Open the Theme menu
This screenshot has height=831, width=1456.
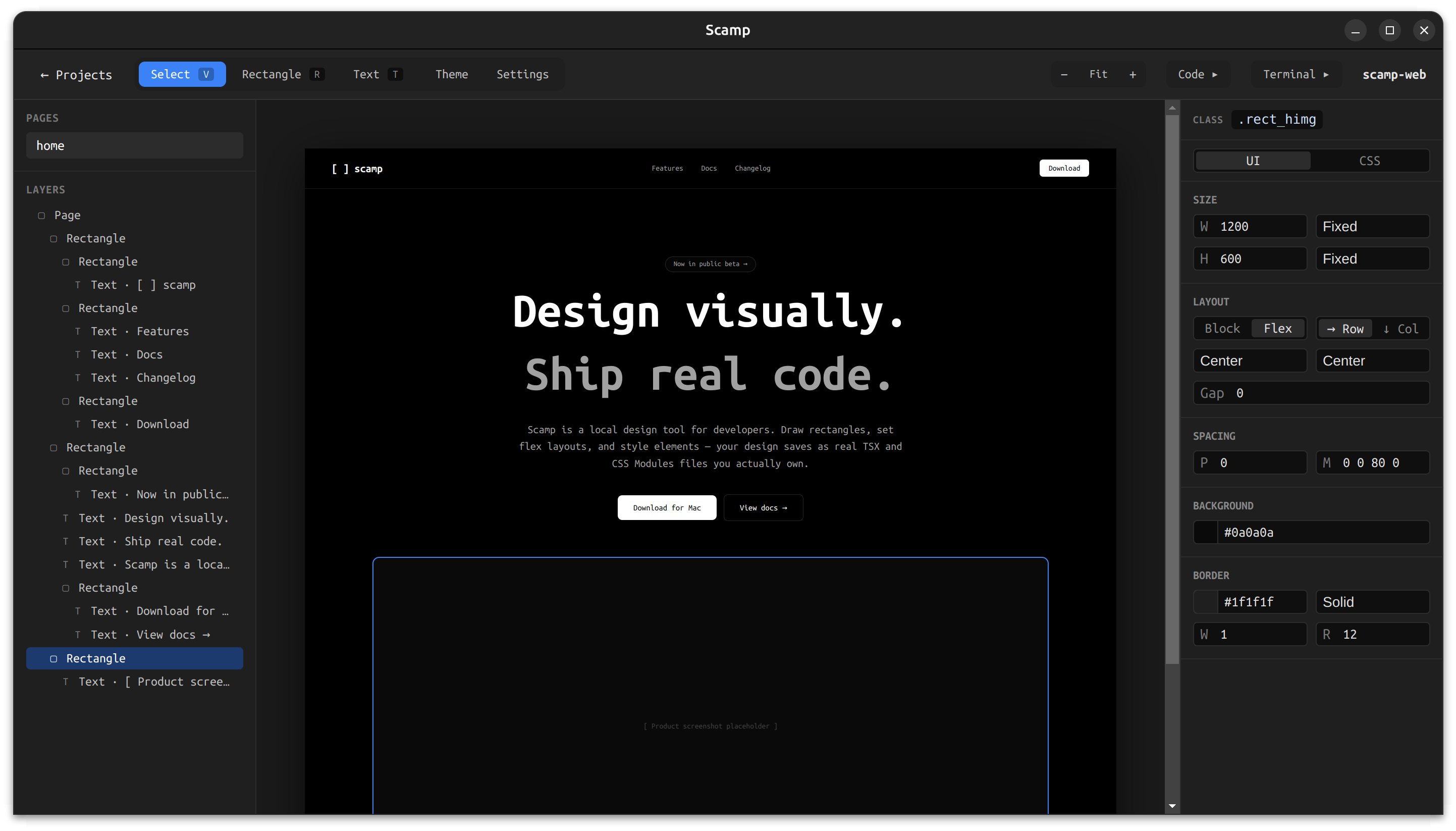[451, 74]
